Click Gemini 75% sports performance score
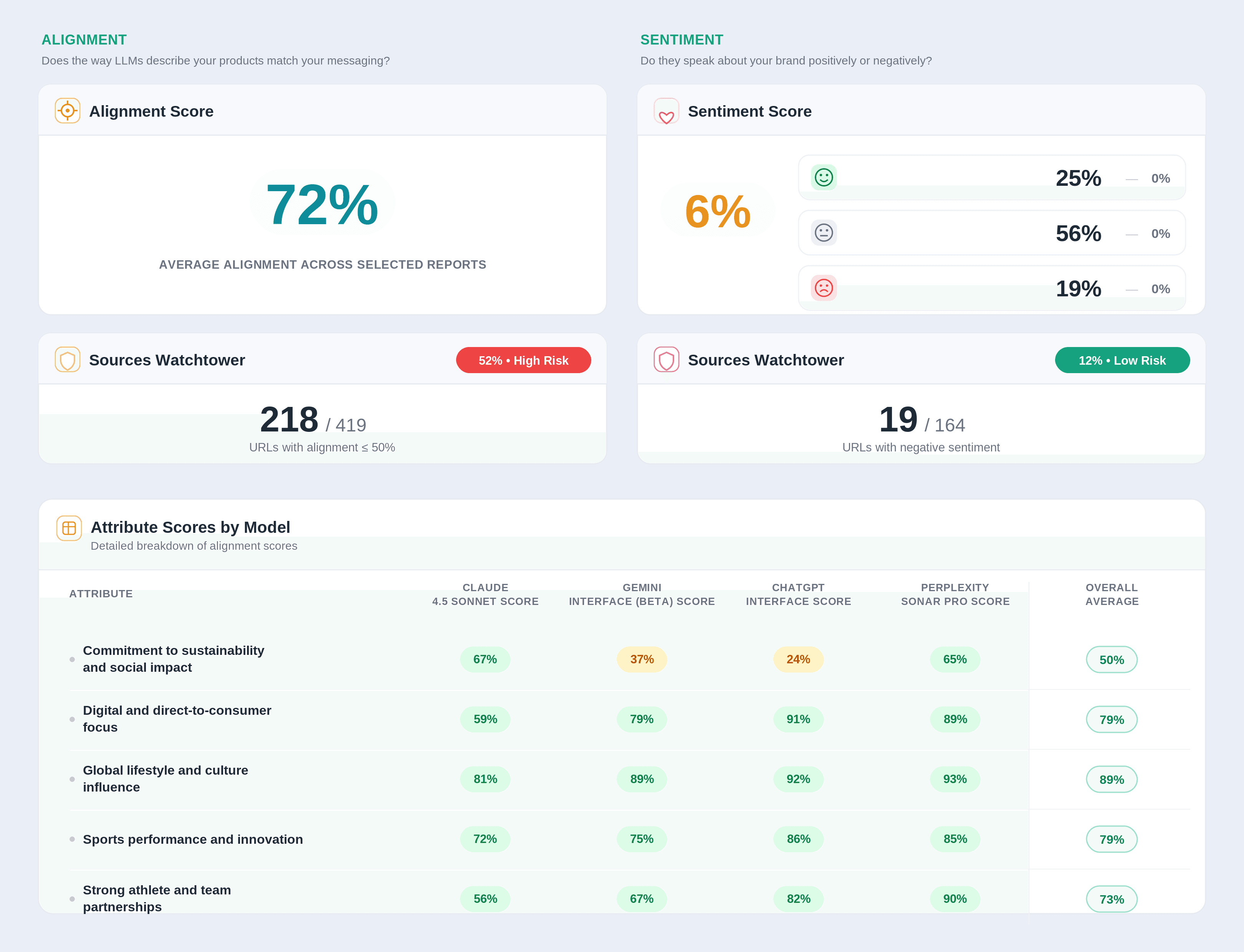 (642, 839)
